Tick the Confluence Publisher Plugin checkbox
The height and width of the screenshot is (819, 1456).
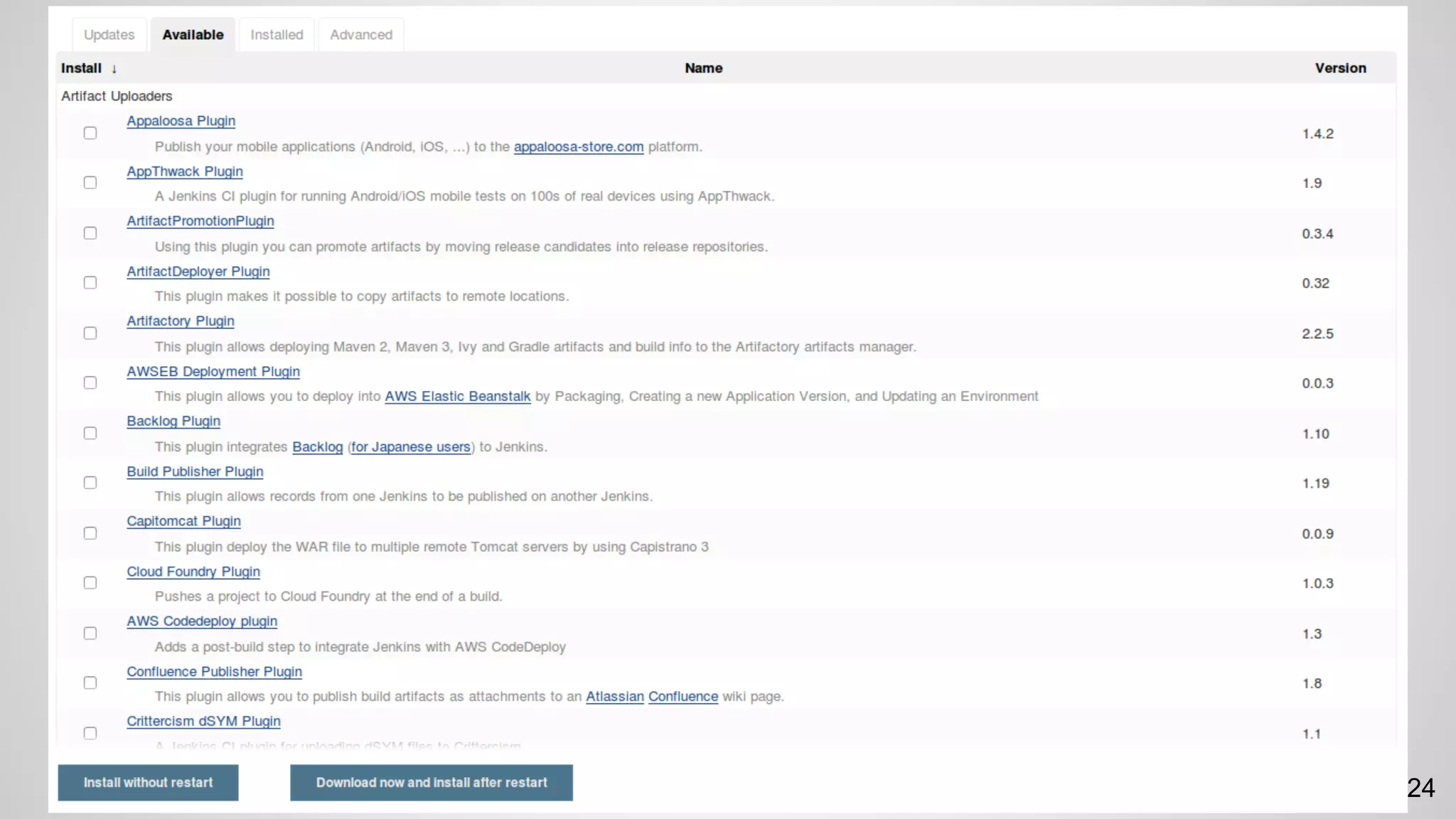(x=90, y=682)
